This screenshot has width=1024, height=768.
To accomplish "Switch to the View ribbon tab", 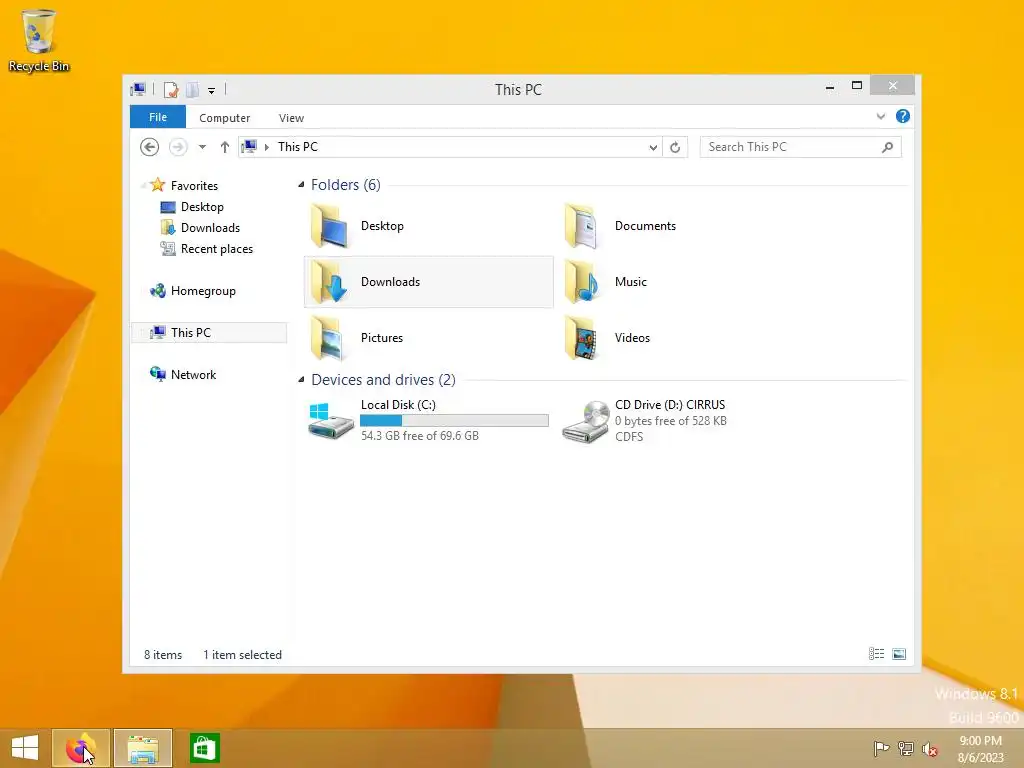I will pyautogui.click(x=291, y=118).
